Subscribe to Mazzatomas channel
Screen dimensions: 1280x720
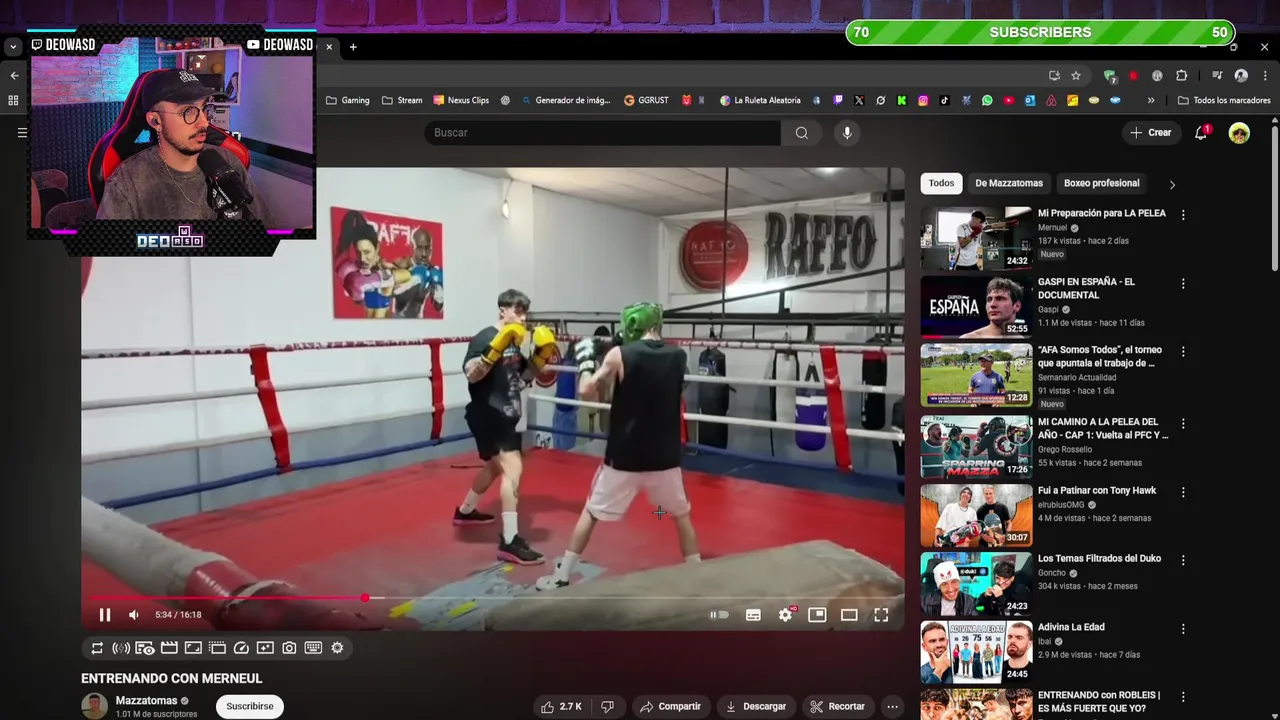click(x=250, y=706)
